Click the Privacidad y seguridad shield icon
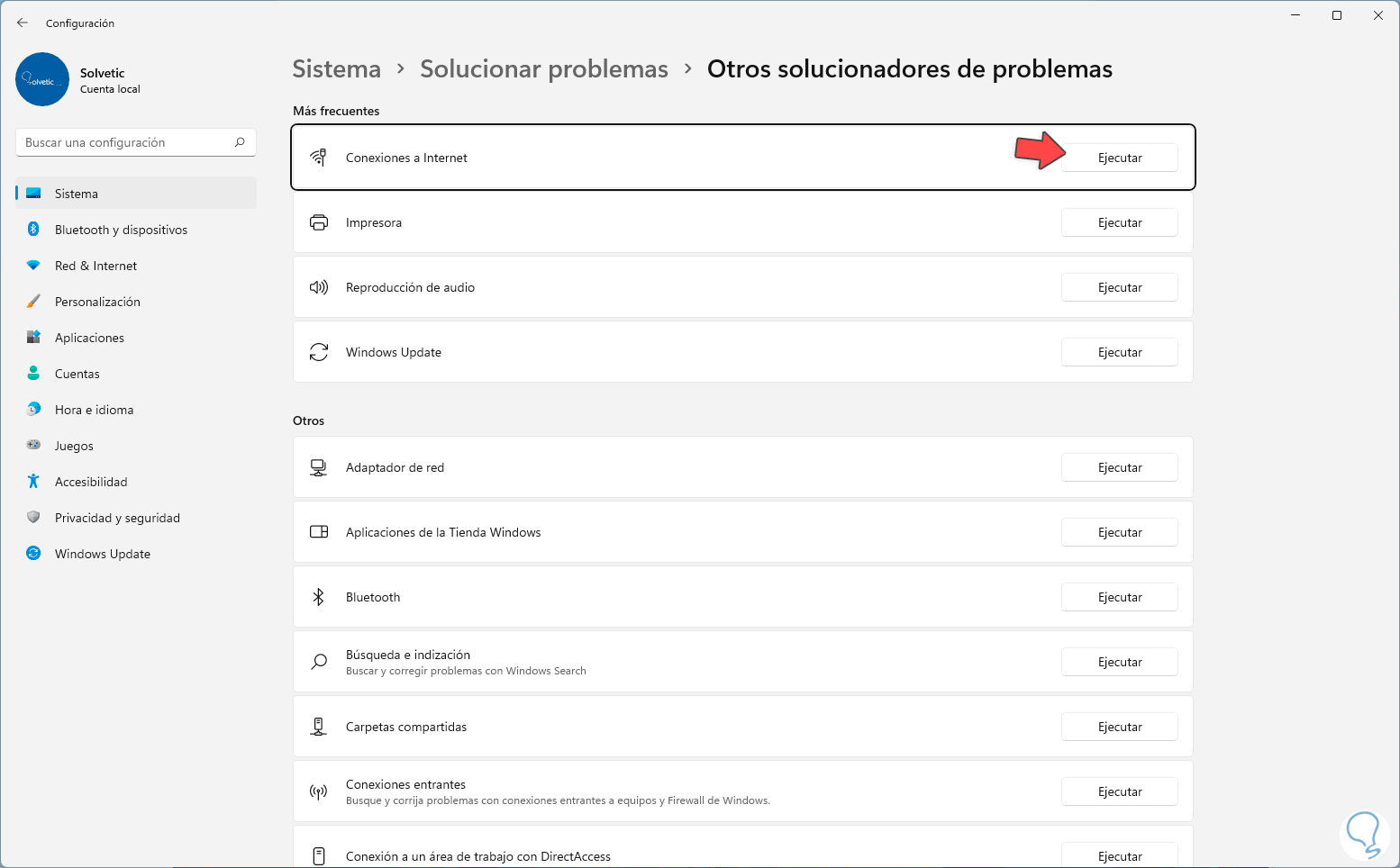 click(33, 518)
